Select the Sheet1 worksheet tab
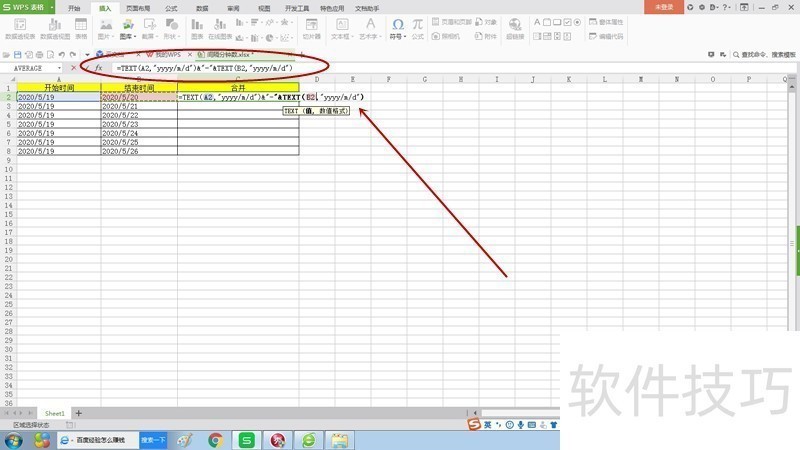 click(x=54, y=413)
